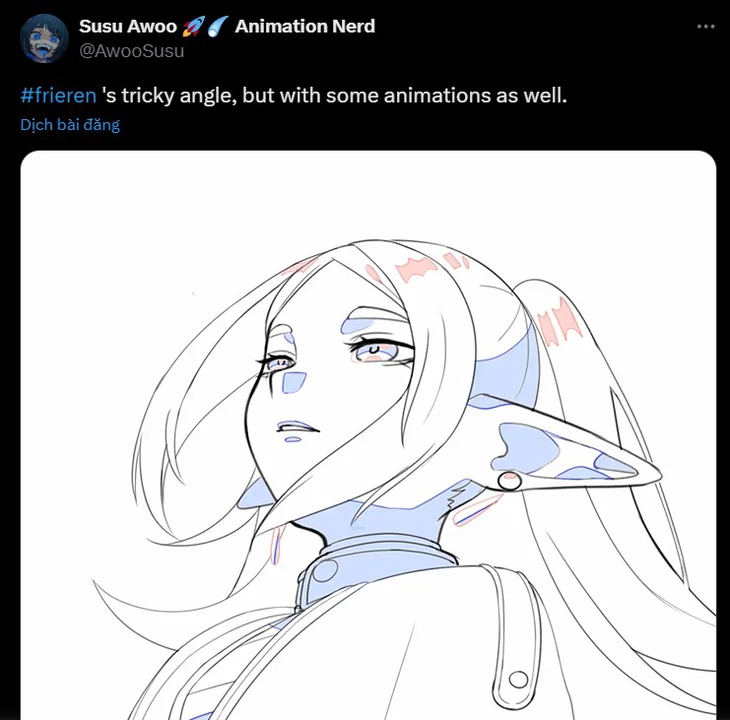Click the round button on the collar
The image size is (730, 720).
click(325, 571)
